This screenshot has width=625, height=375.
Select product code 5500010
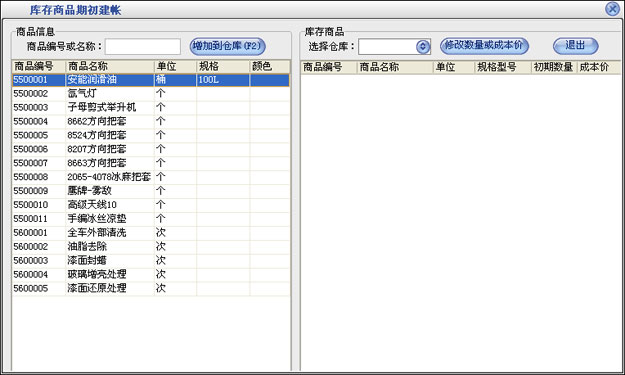coord(31,205)
